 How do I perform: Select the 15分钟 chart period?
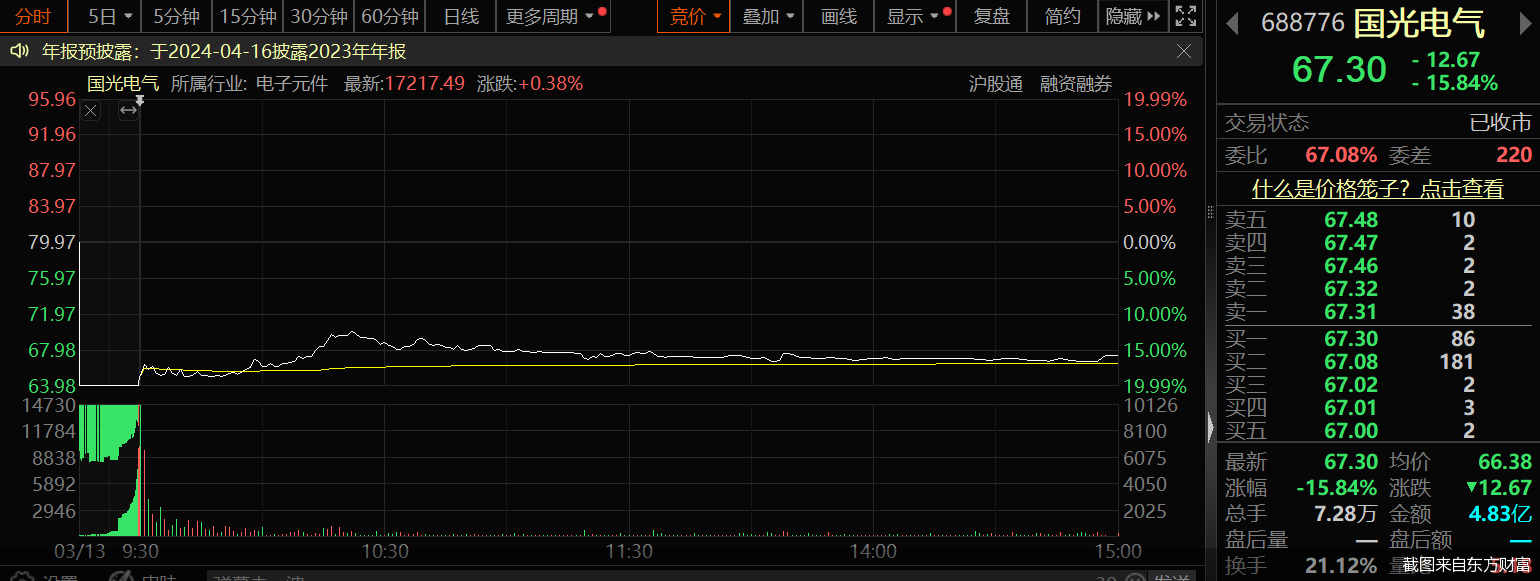(248, 16)
